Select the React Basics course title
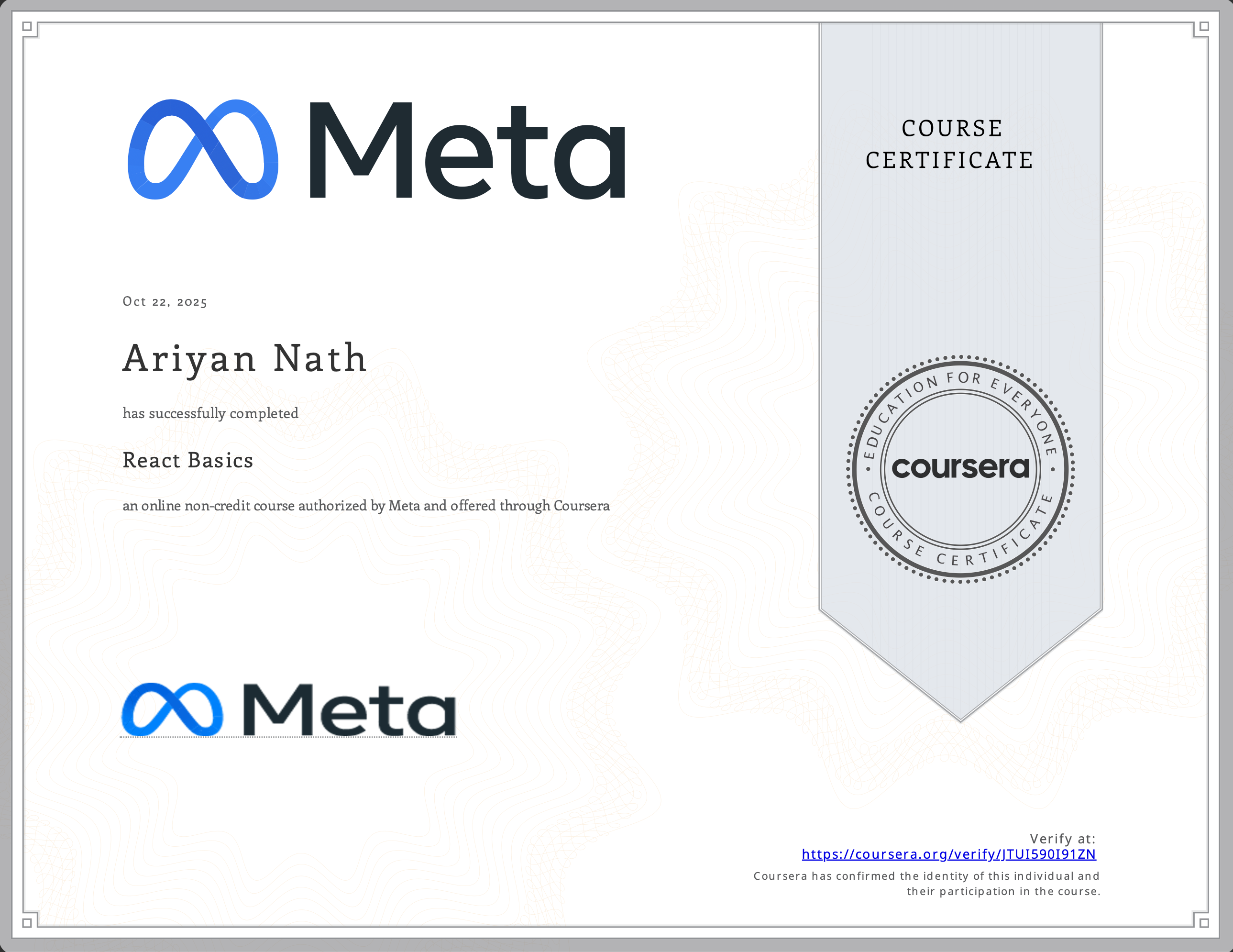1233x952 pixels. click(x=187, y=461)
